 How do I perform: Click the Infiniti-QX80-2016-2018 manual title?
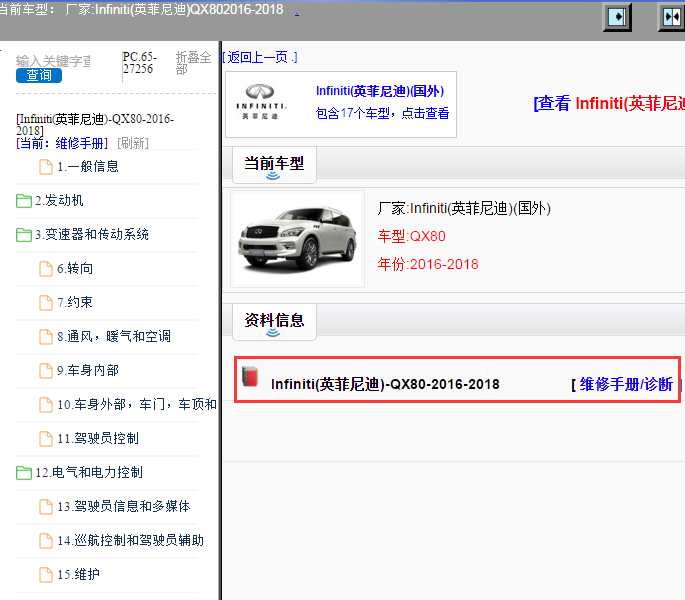pyautogui.click(x=385, y=385)
